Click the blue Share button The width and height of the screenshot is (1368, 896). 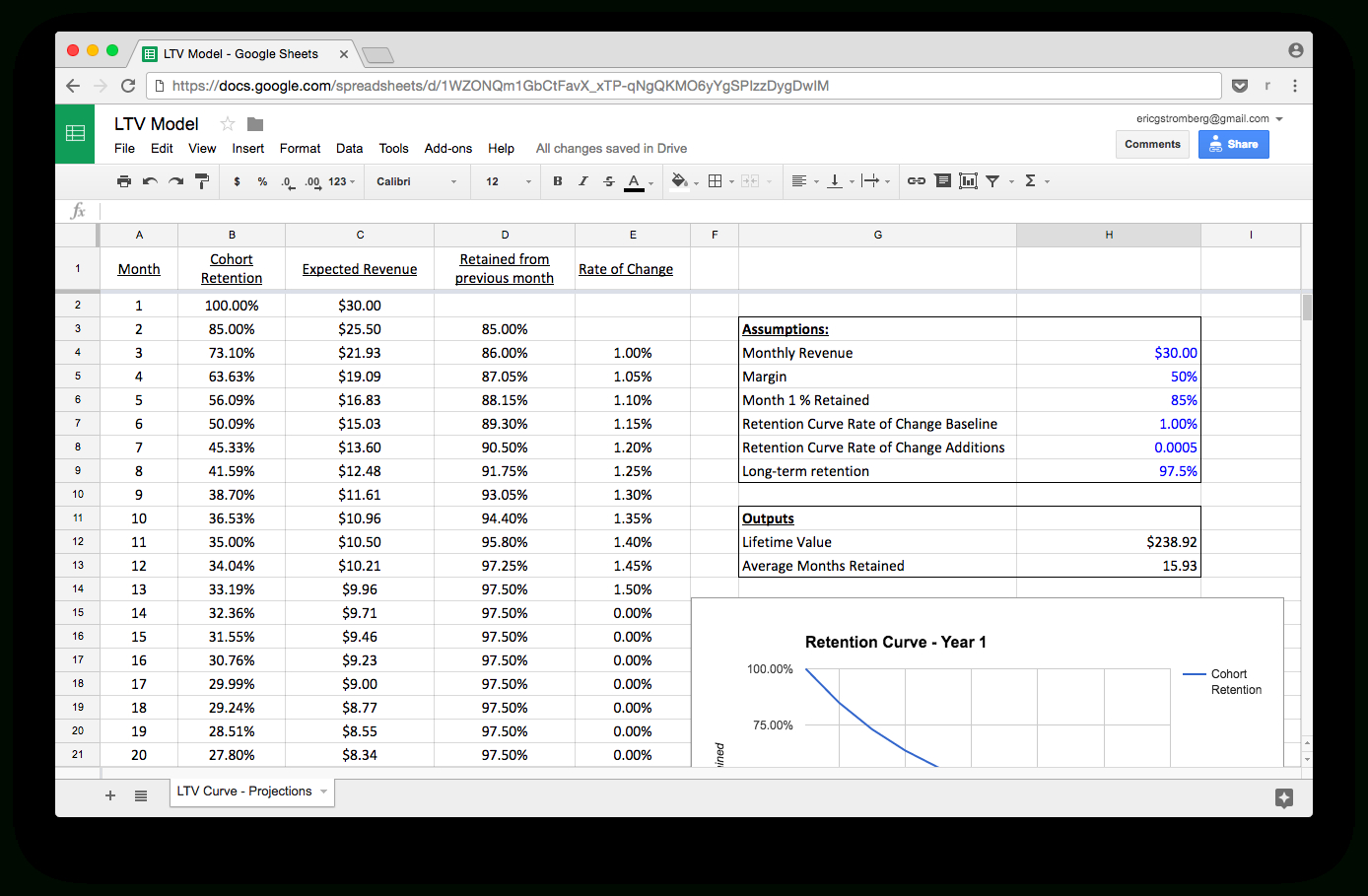click(1234, 144)
